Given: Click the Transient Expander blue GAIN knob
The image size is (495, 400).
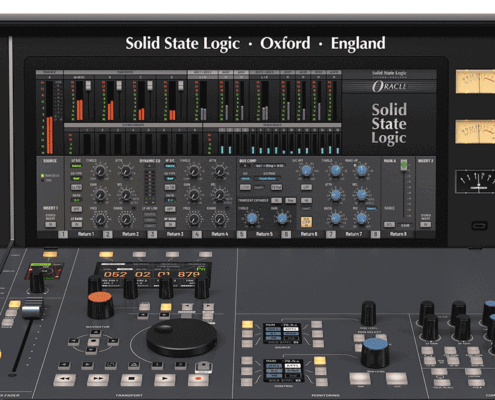Looking at the screenshot, I should click(282, 218).
